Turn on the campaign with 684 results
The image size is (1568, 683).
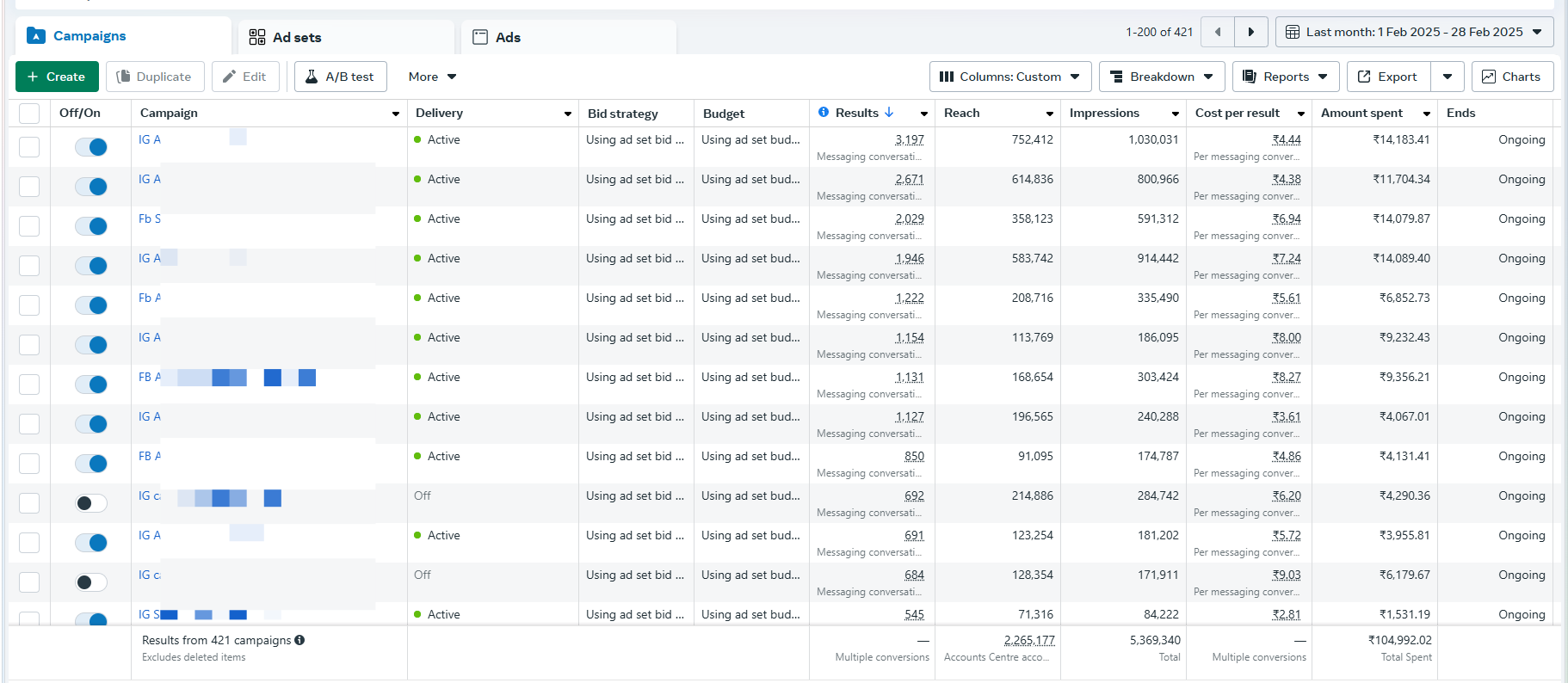coord(91,582)
